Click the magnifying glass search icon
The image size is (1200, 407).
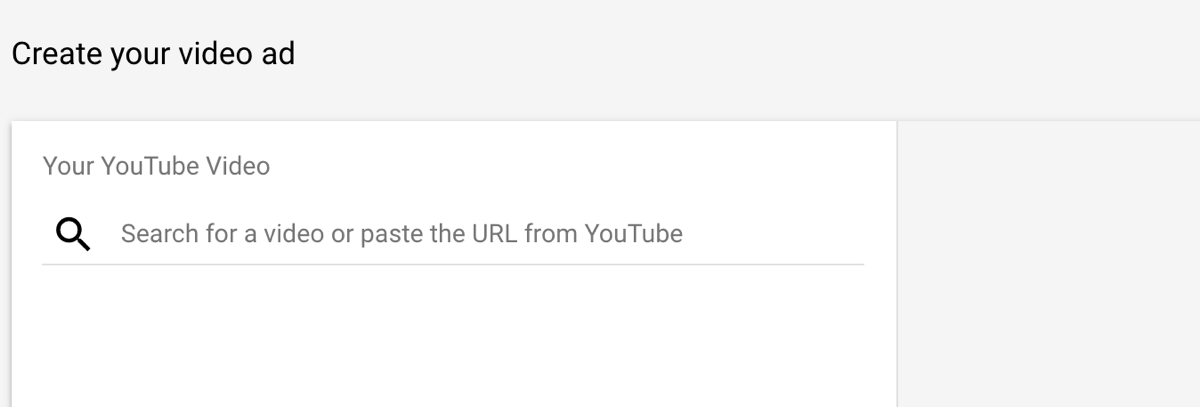click(x=73, y=235)
